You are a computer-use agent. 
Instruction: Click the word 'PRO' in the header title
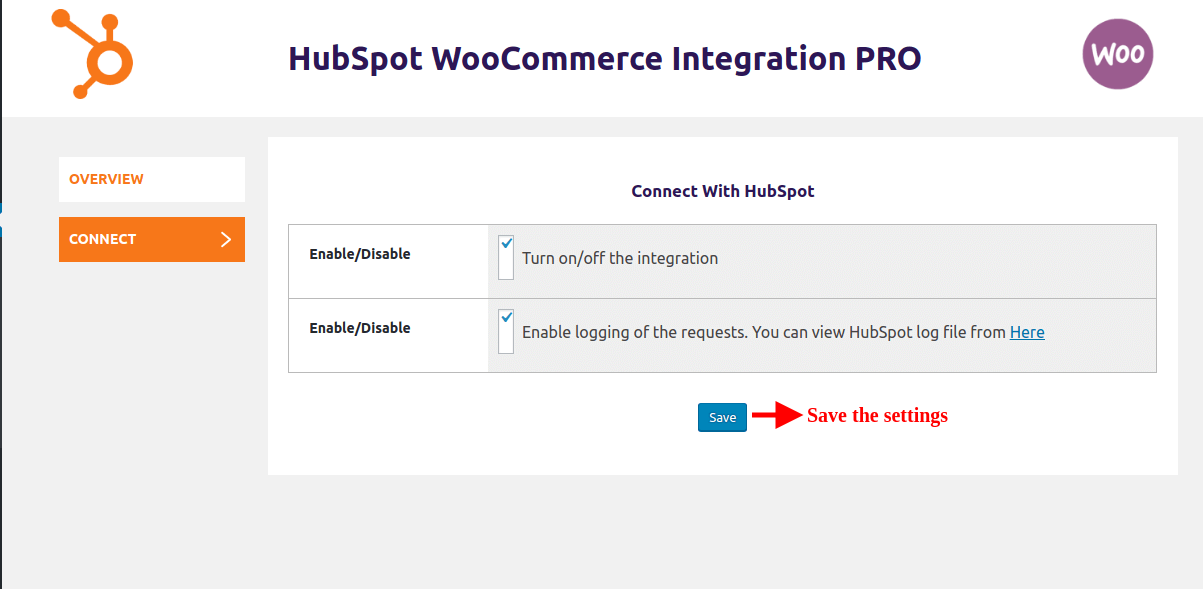click(x=887, y=59)
